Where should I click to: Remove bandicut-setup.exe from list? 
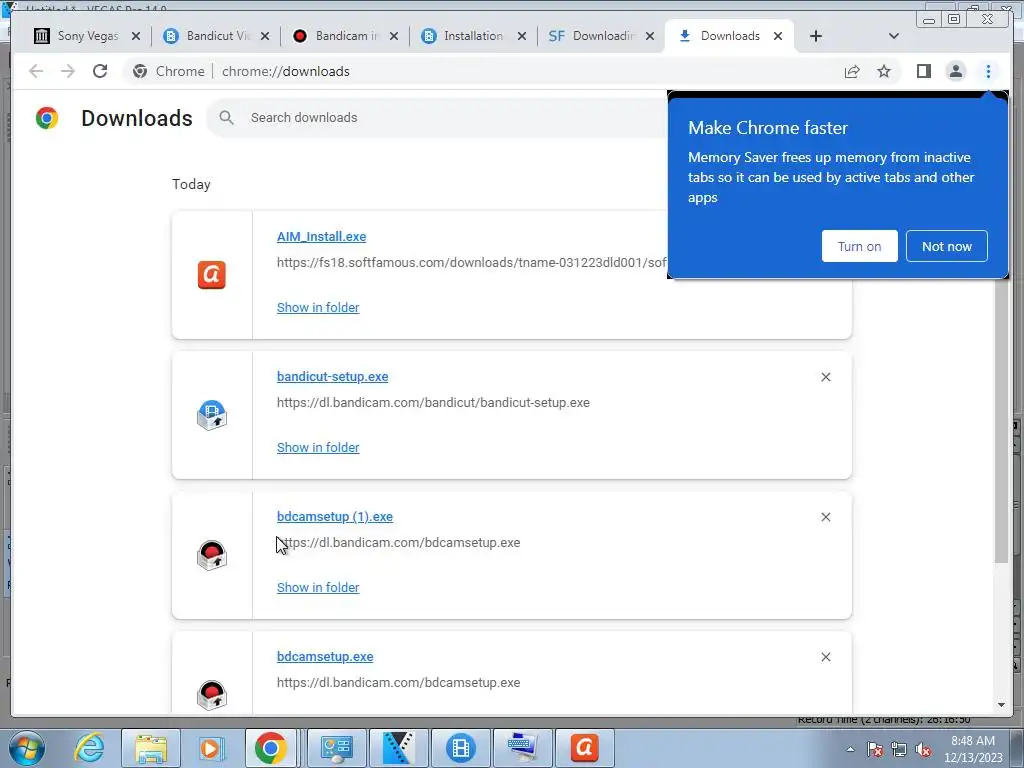(x=825, y=377)
